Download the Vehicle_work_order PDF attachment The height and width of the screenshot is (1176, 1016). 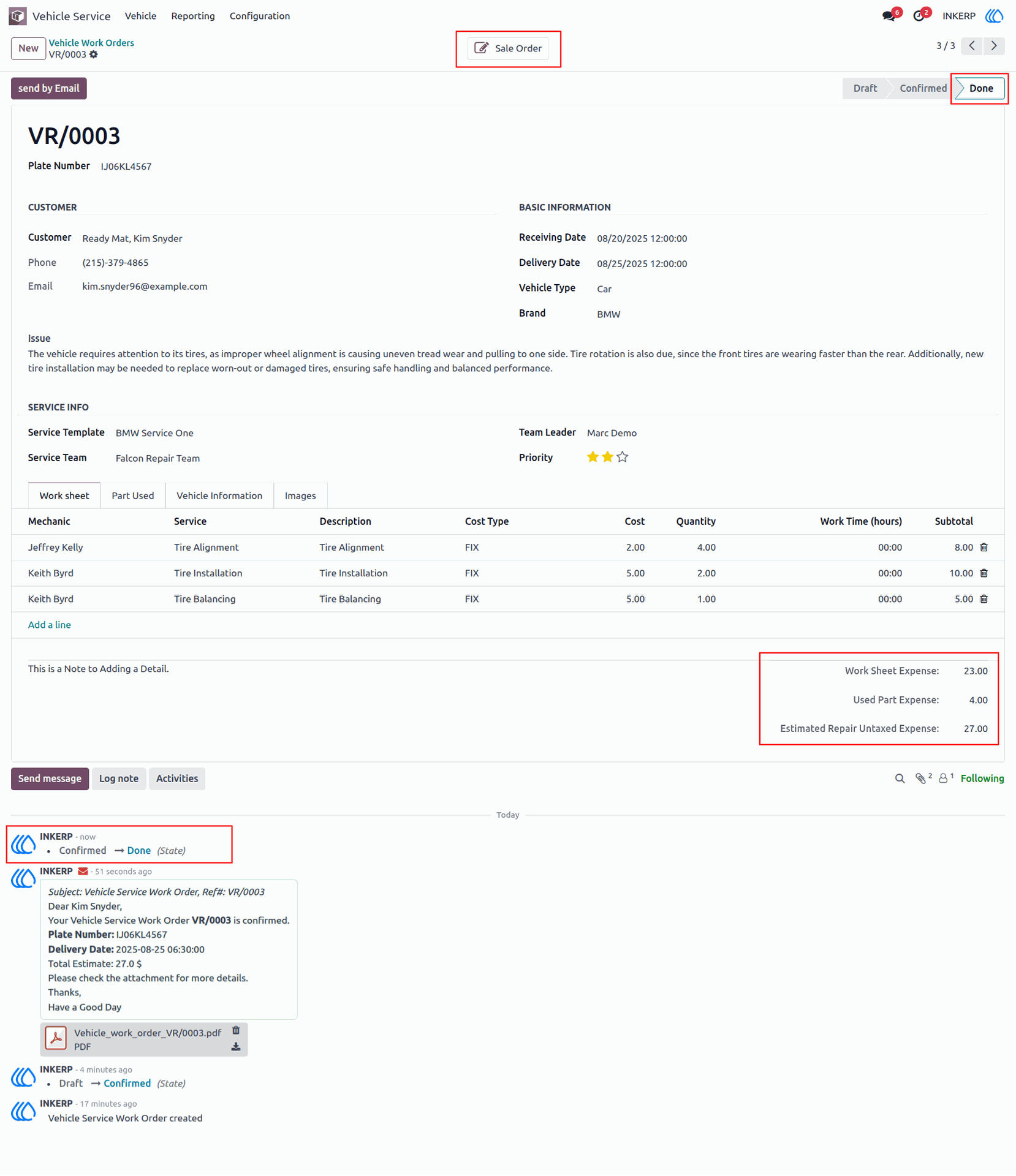[x=236, y=1047]
